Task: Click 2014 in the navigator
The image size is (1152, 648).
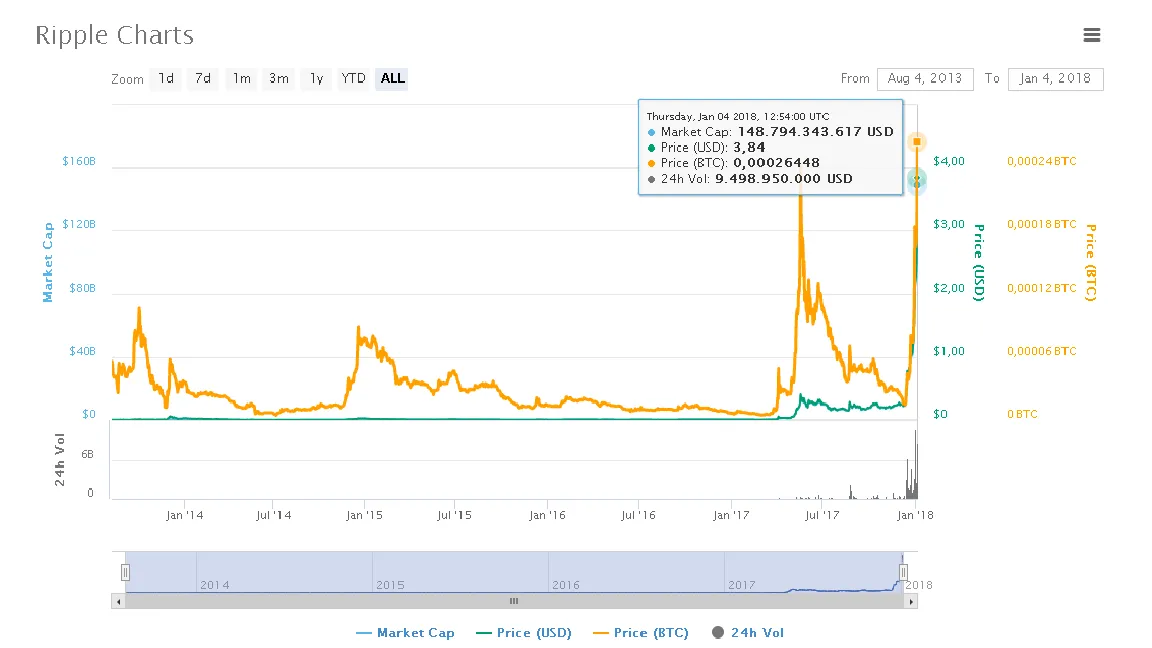Action: tap(215, 585)
